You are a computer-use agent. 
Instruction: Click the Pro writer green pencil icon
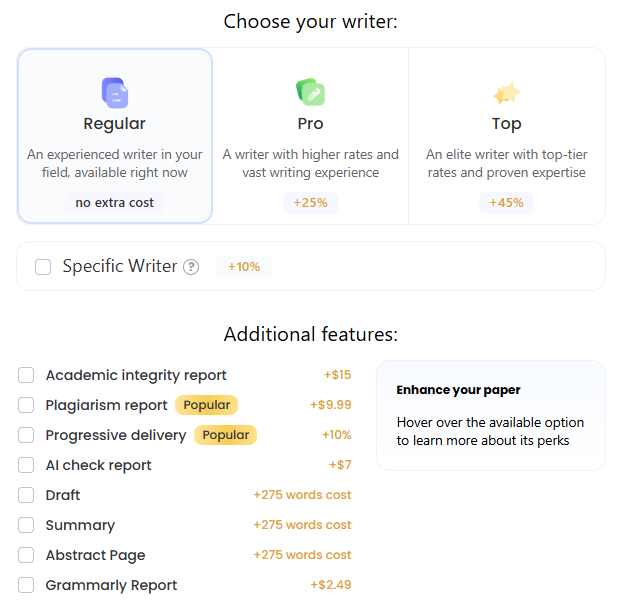310,93
